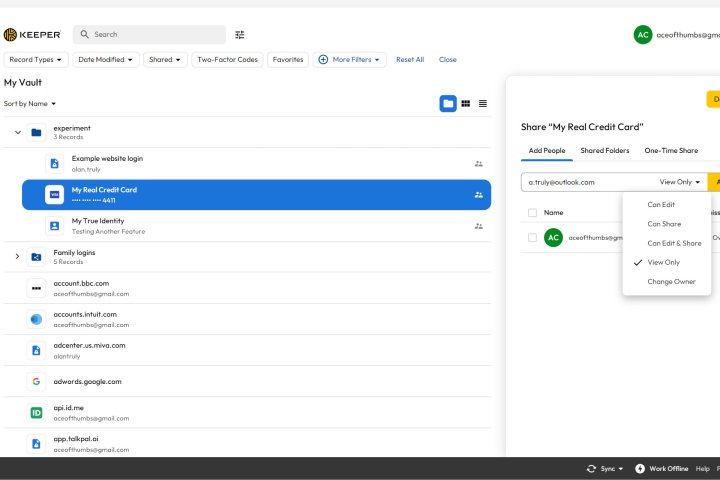Image resolution: width=720 pixels, height=480 pixels.
Task: Toggle the Name header select-all checkbox
Action: click(532, 212)
